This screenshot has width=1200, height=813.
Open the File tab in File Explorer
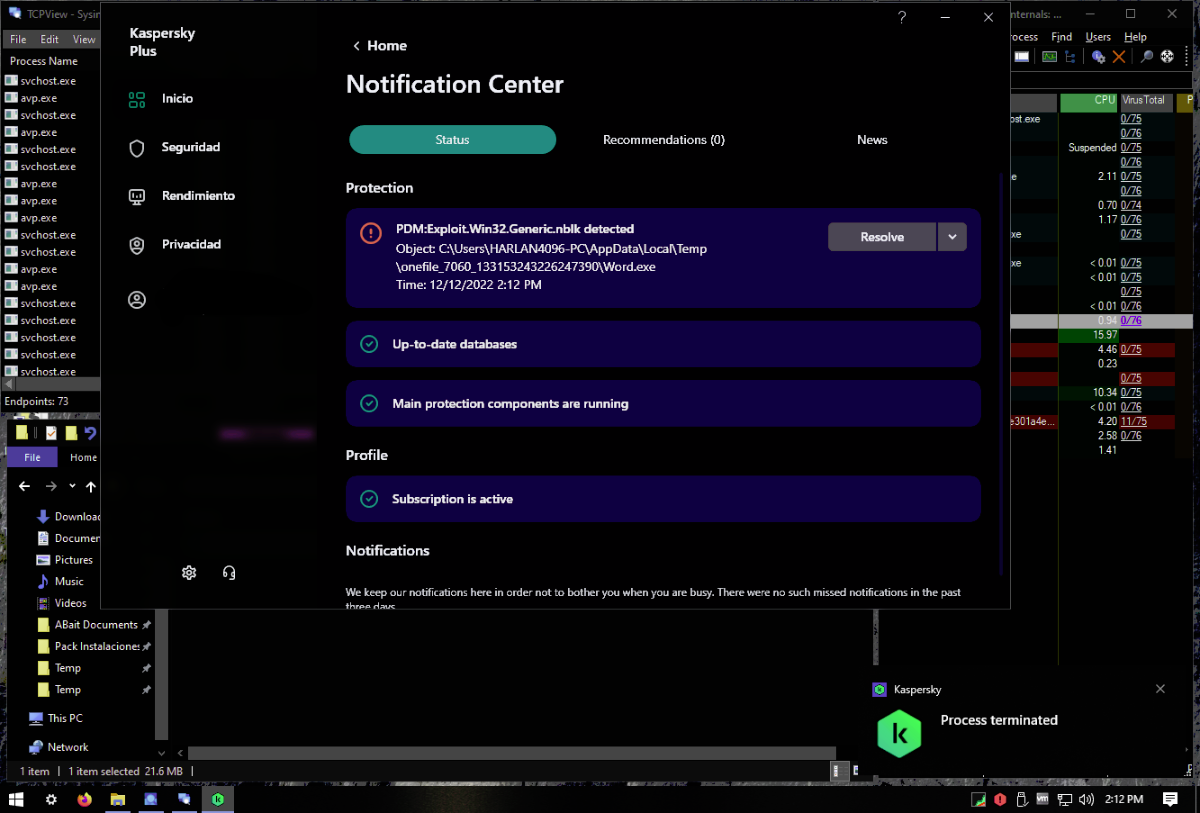(x=32, y=457)
